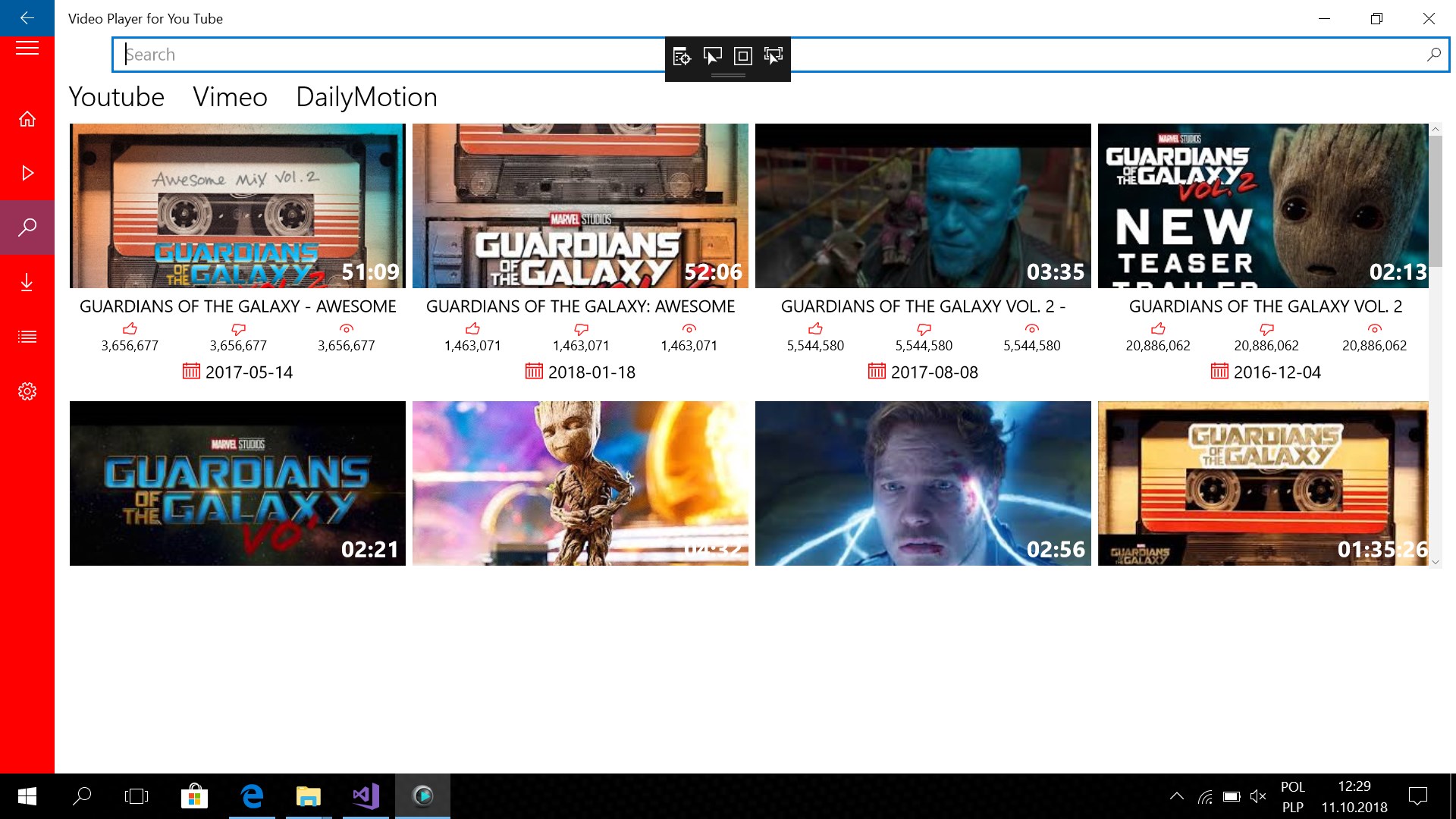
Task: Open Downloads from the sidebar
Action: (x=27, y=282)
